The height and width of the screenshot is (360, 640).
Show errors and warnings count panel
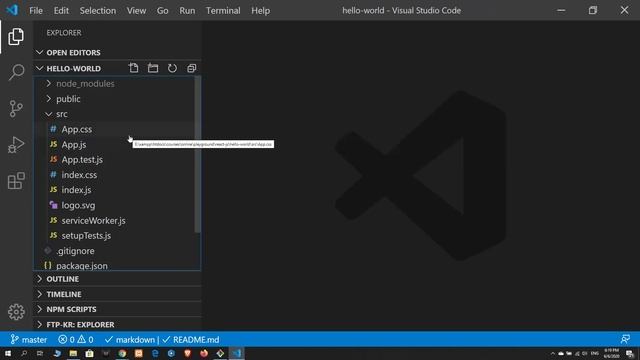pos(76,340)
